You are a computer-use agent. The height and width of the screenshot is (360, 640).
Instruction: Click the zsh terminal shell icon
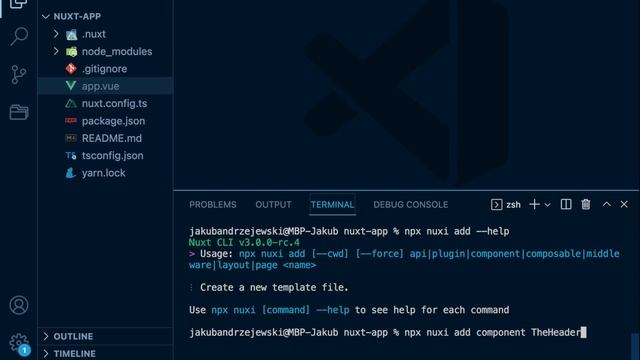click(x=496, y=204)
